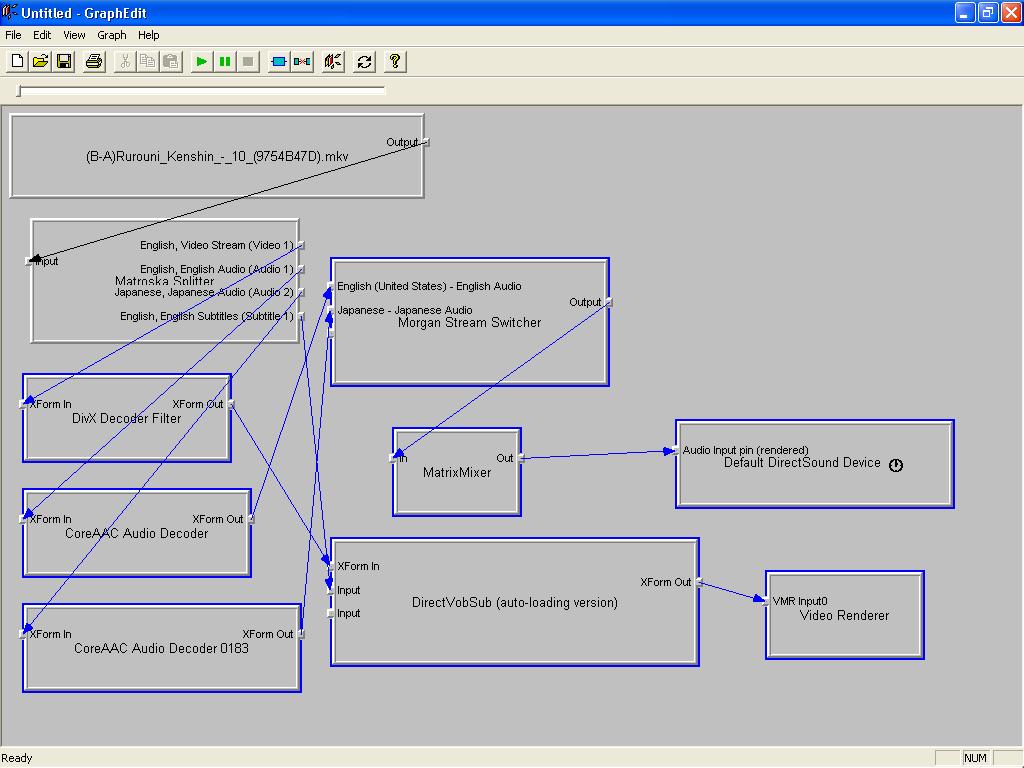Select the Video Renderer filter title
The height and width of the screenshot is (768, 1024).
click(844, 616)
